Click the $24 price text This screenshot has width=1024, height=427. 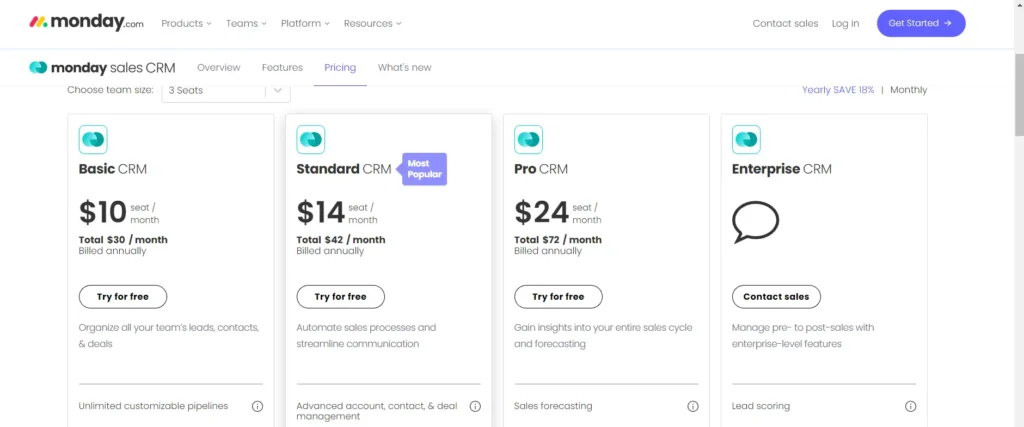[541, 212]
